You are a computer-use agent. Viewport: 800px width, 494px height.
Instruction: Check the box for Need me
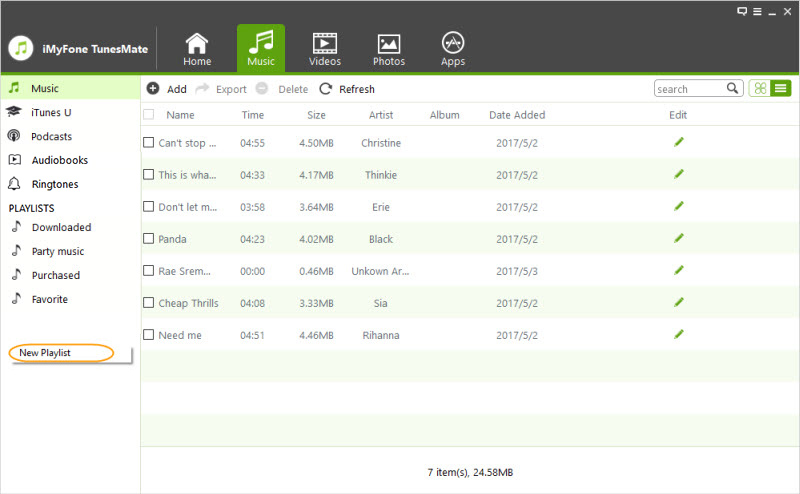(x=148, y=335)
